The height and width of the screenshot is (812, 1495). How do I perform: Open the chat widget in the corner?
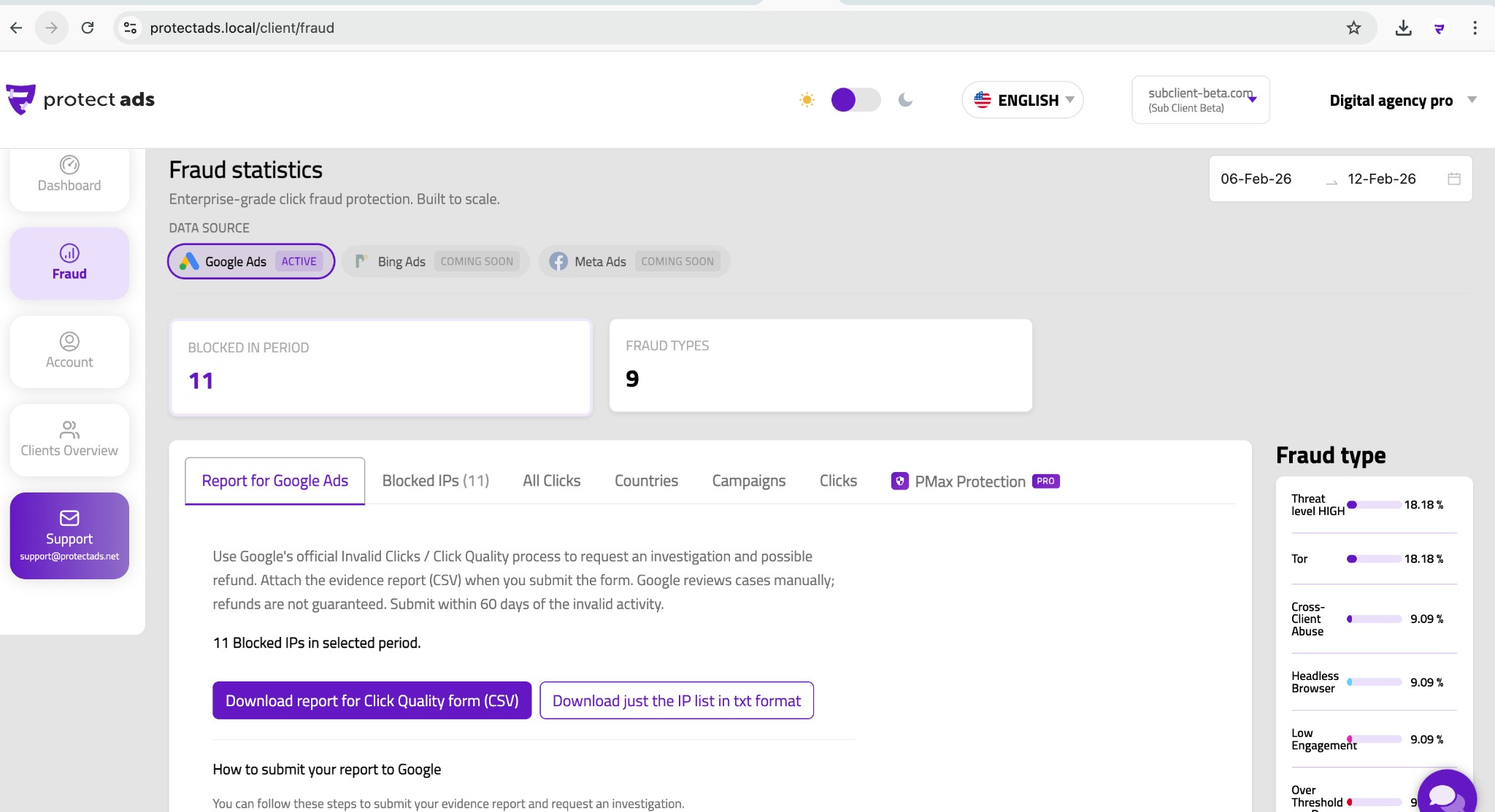(1446, 793)
